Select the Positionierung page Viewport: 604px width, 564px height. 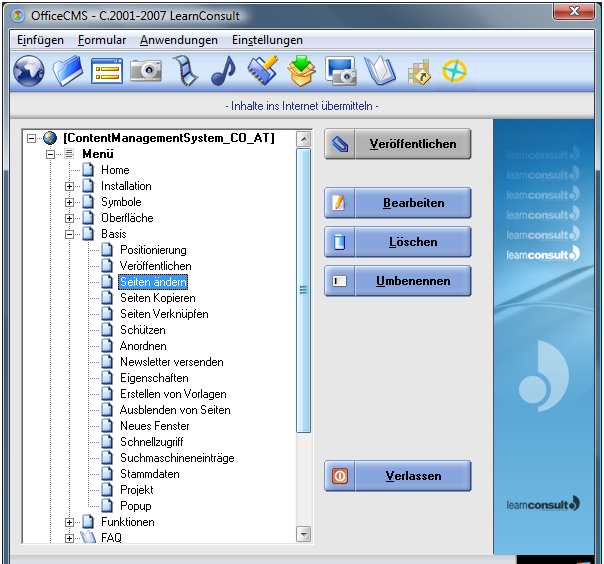coord(153,250)
